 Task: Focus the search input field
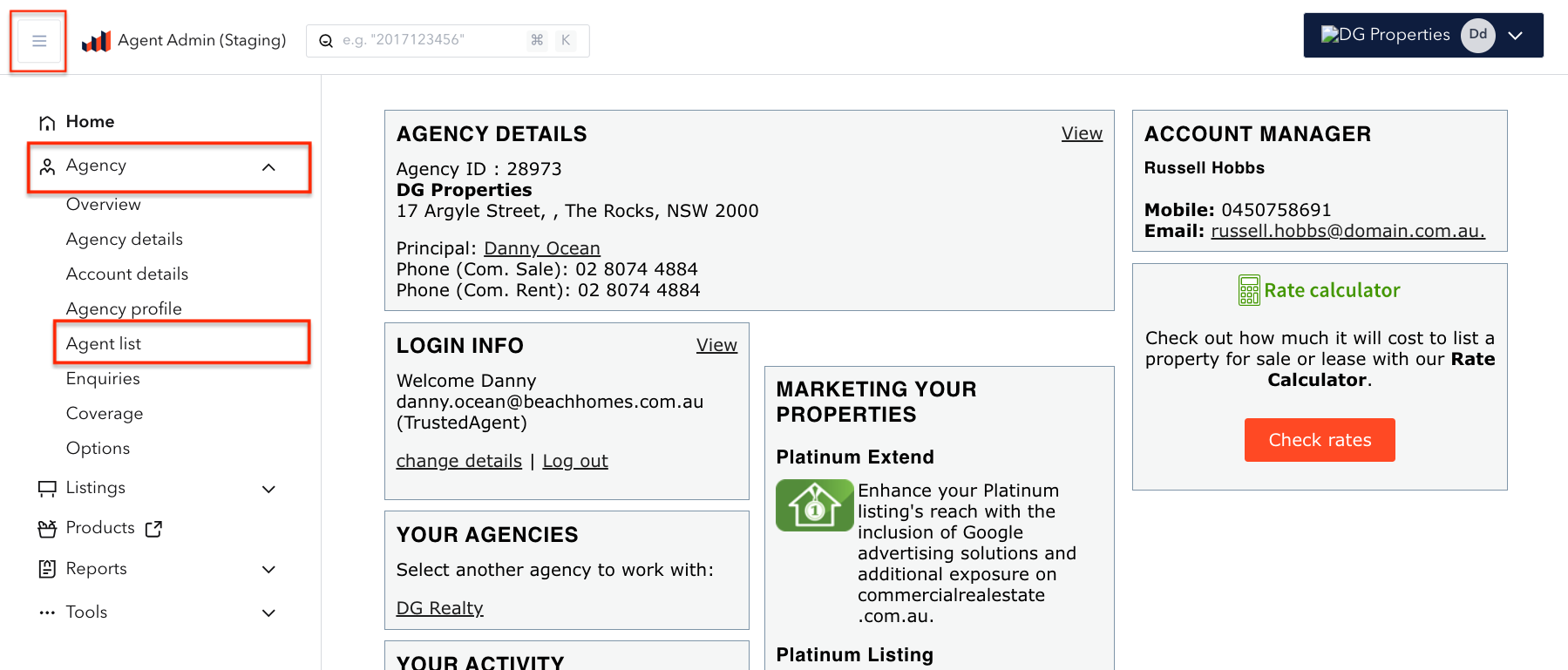[x=431, y=41]
